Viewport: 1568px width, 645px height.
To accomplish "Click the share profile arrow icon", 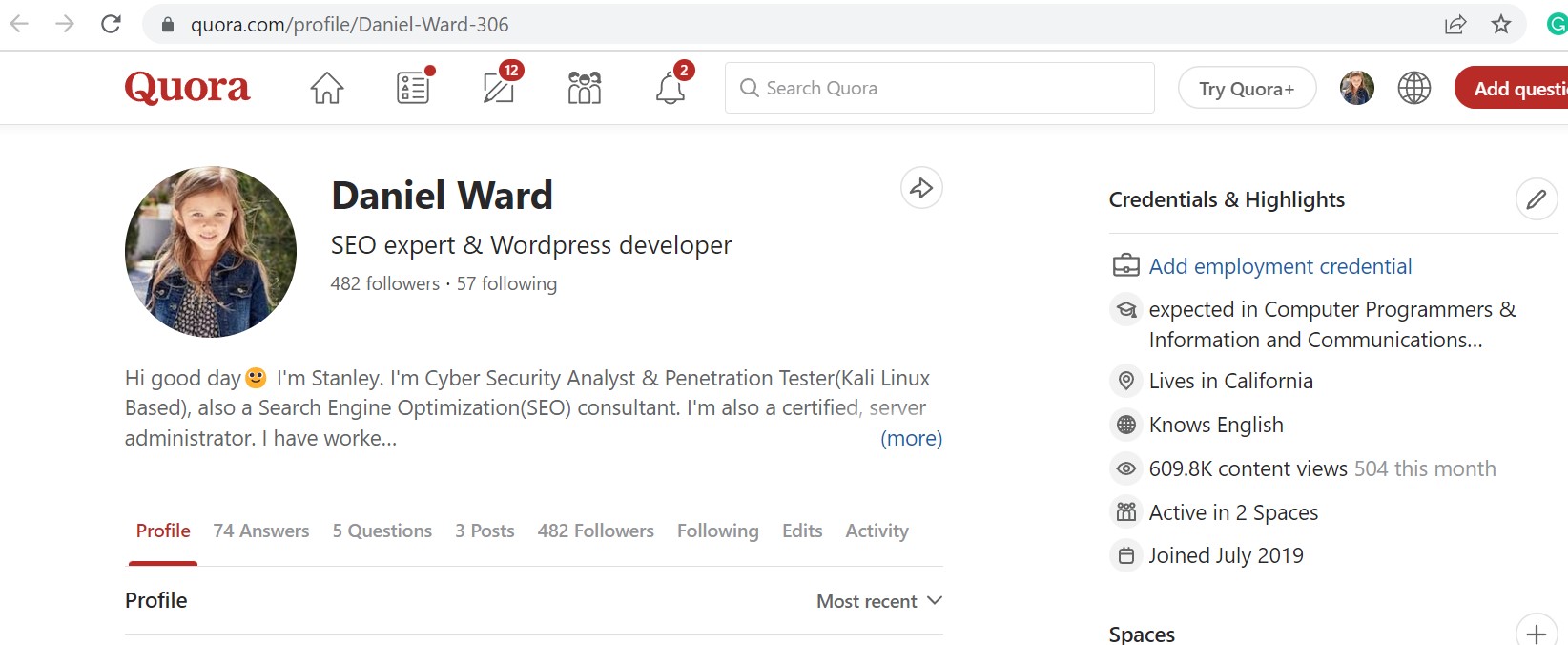I will point(921,188).
